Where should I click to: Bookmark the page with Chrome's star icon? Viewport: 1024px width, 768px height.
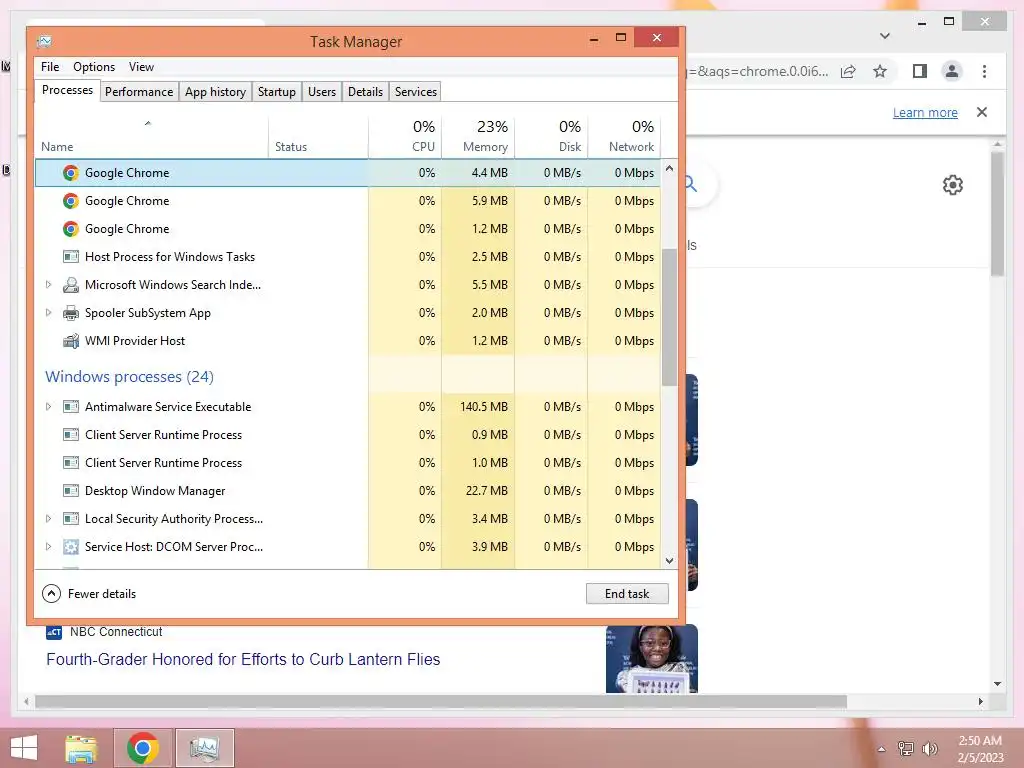[880, 71]
